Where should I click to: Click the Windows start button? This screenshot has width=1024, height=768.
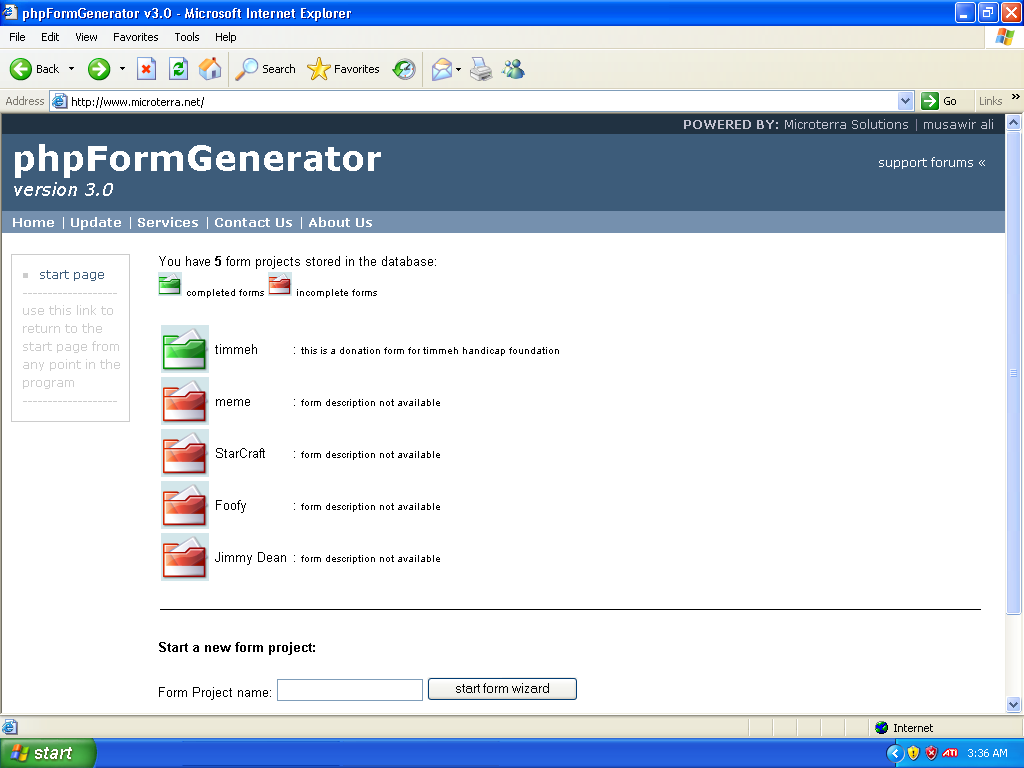[48, 753]
